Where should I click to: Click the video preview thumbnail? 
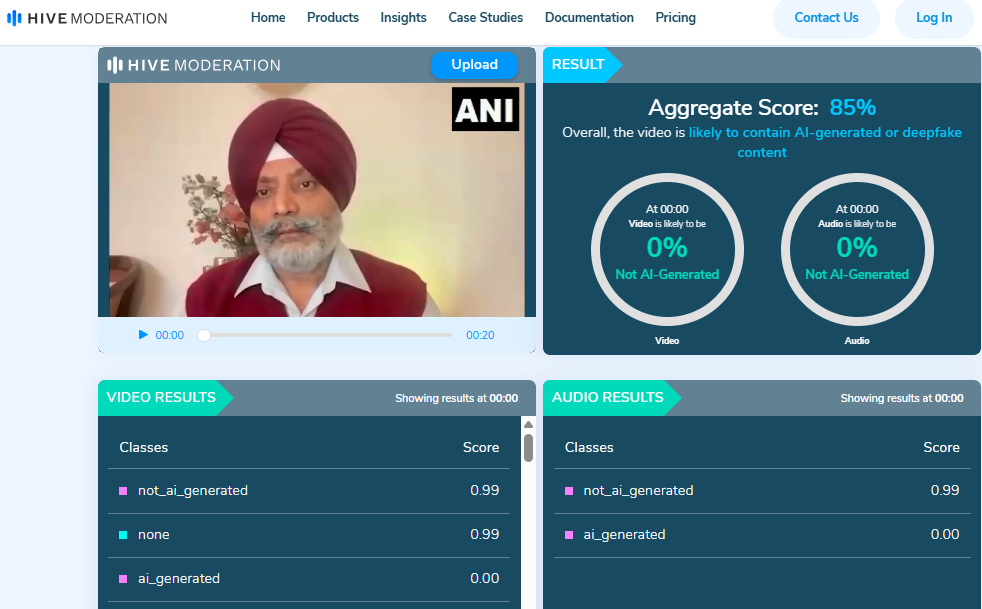[x=316, y=200]
